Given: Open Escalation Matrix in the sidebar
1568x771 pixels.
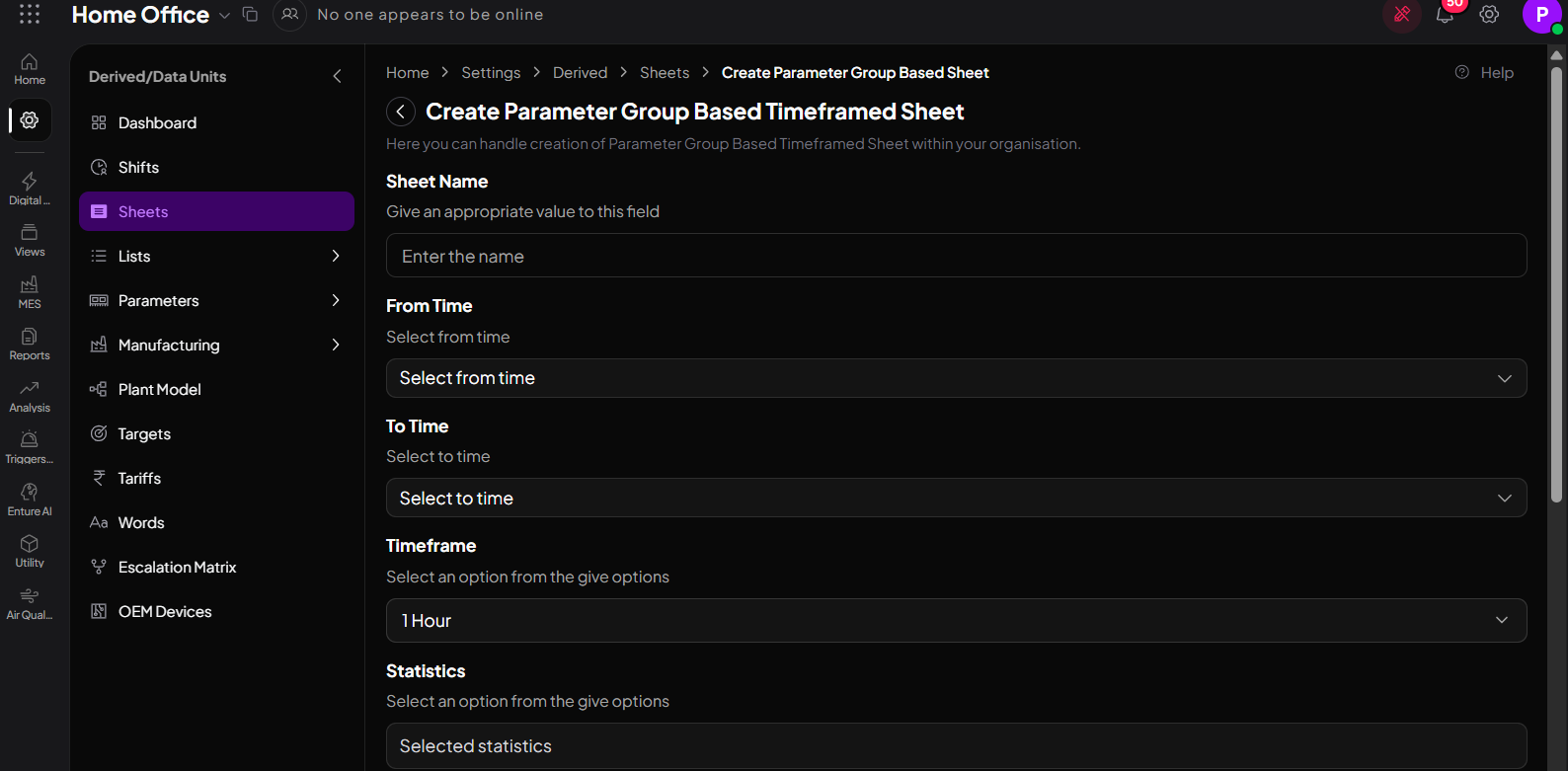Looking at the screenshot, I should 216,567.
